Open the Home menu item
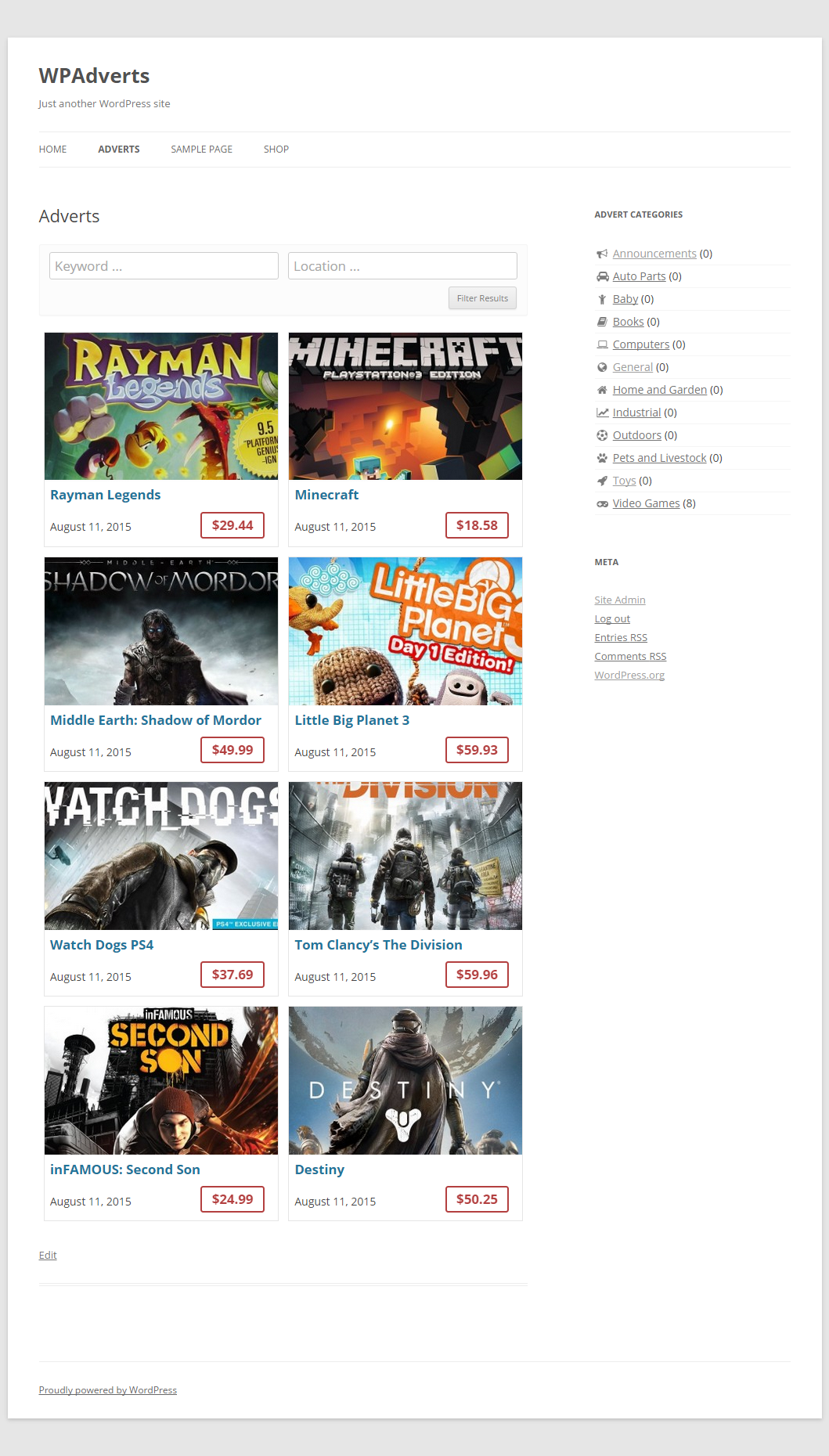Image resolution: width=829 pixels, height=1456 pixels. [x=52, y=150]
